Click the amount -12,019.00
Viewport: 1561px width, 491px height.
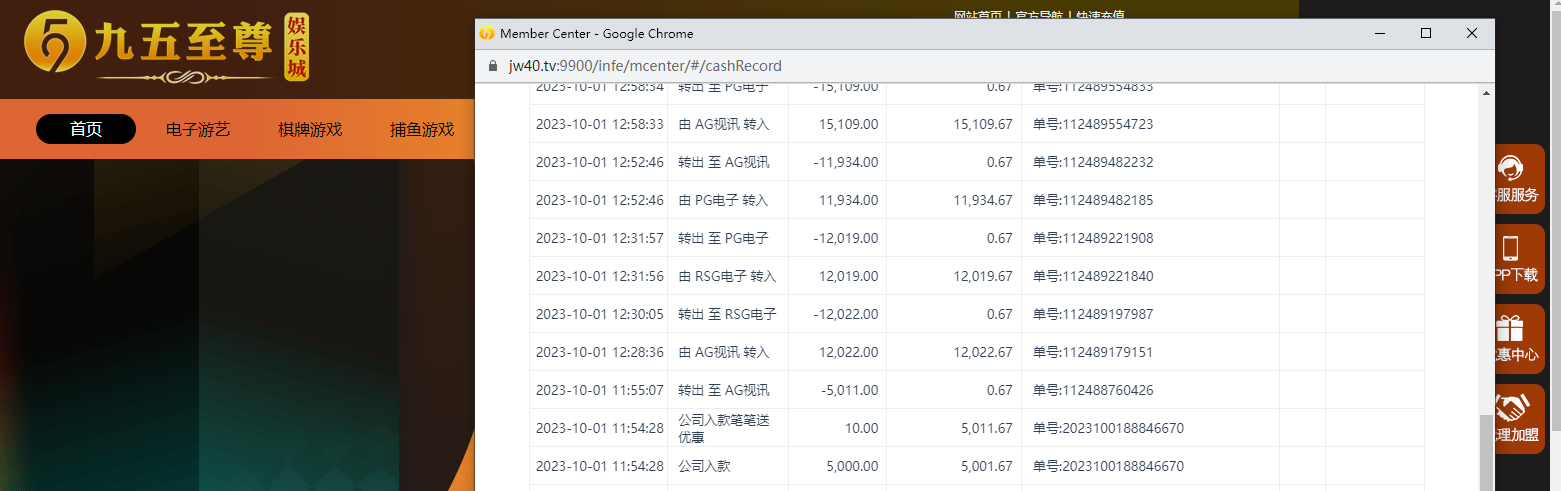846,238
